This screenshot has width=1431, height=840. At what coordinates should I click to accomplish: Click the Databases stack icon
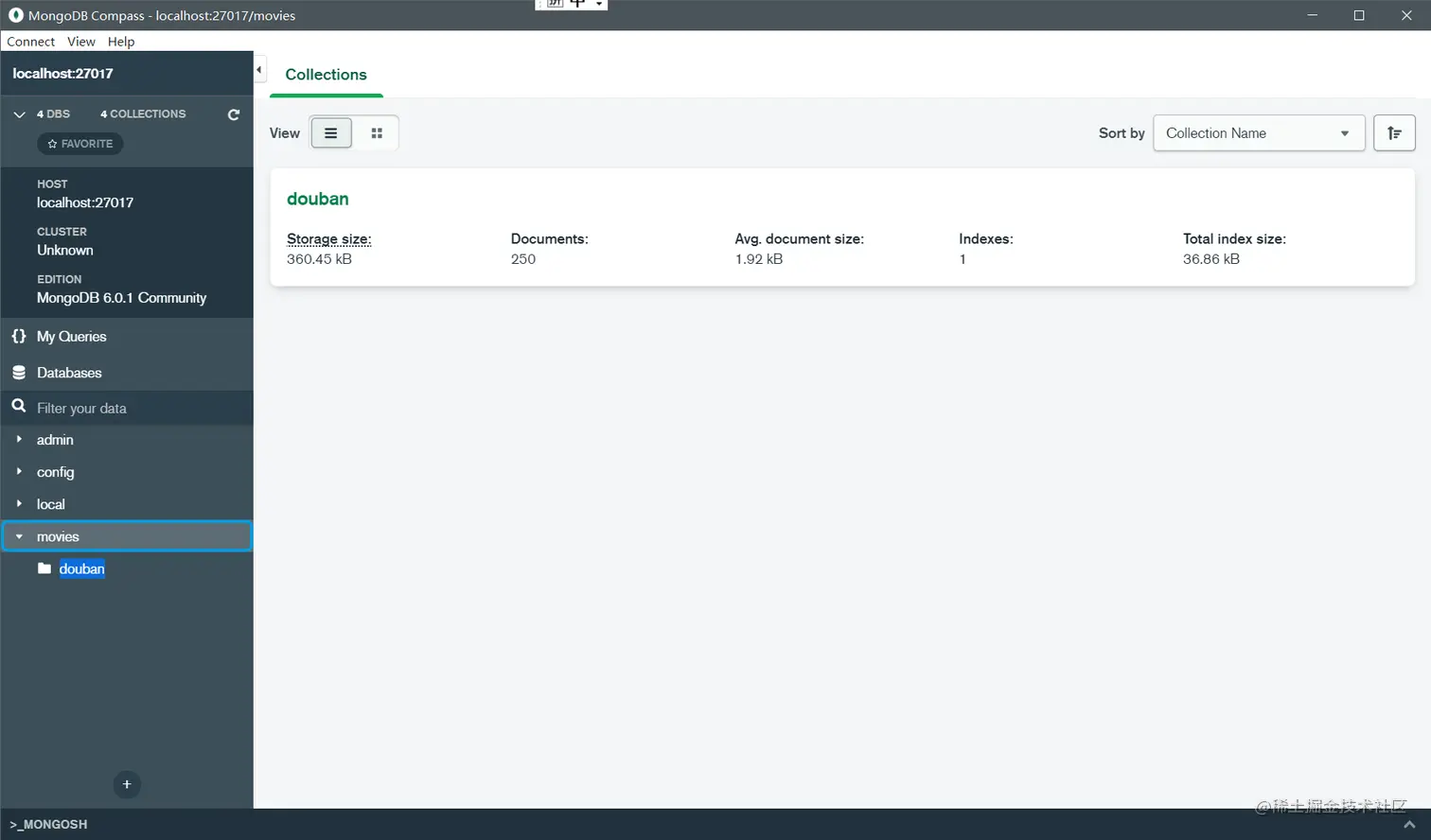pyautogui.click(x=19, y=373)
